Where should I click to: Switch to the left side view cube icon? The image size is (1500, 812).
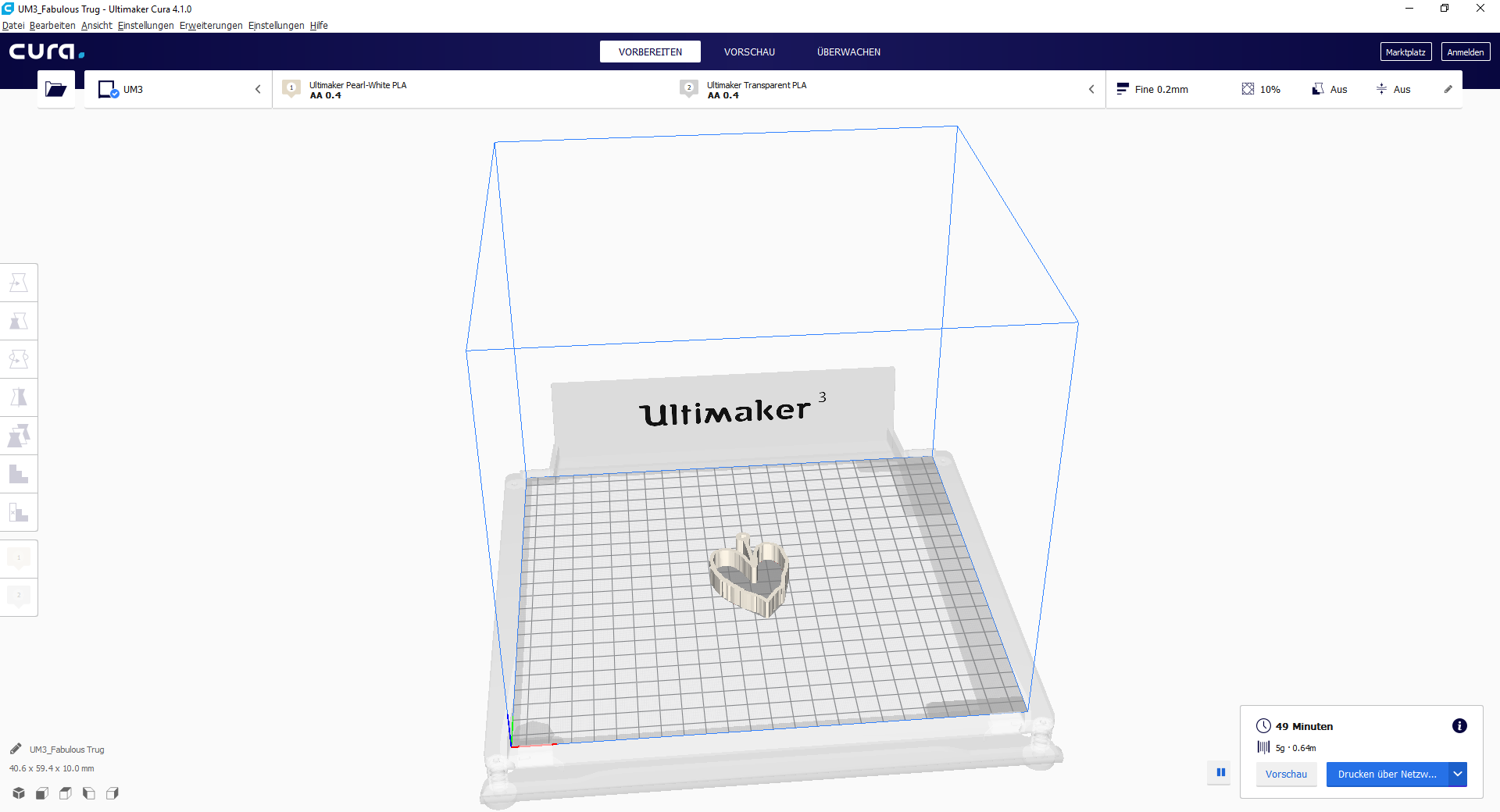click(x=89, y=793)
